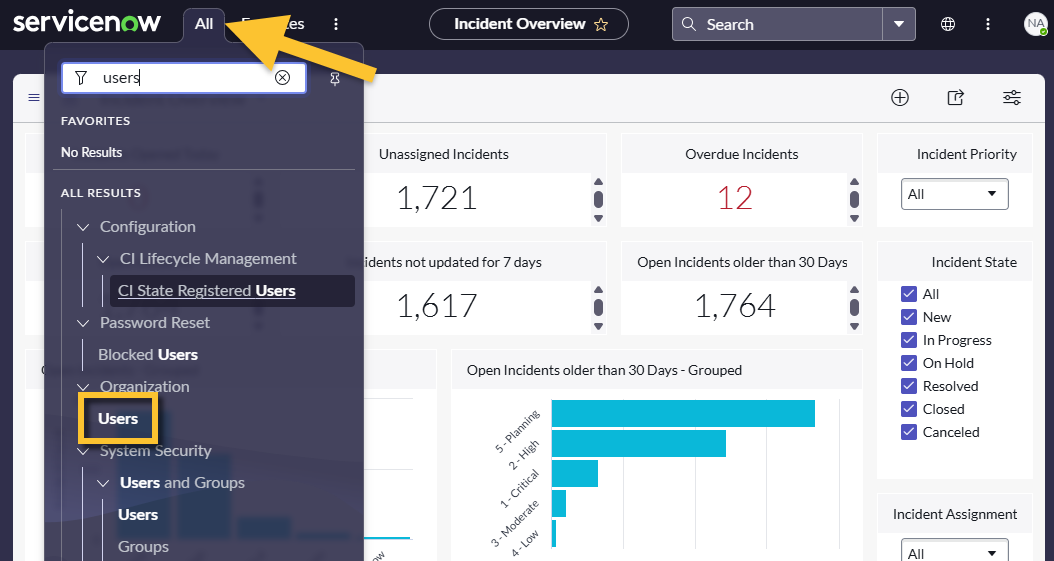This screenshot has height=561, width=1054.
Task: Click the 5 - Planning bar
Action: pos(682,413)
